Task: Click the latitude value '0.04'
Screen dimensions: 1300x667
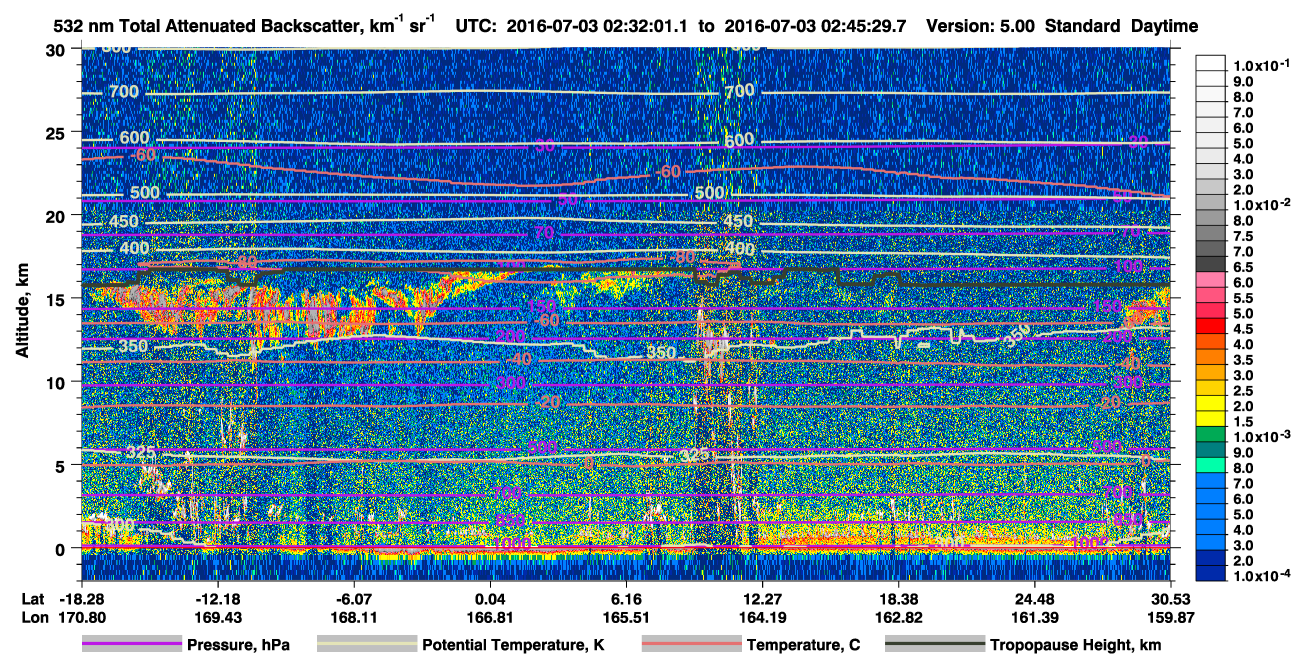Action: point(491,598)
